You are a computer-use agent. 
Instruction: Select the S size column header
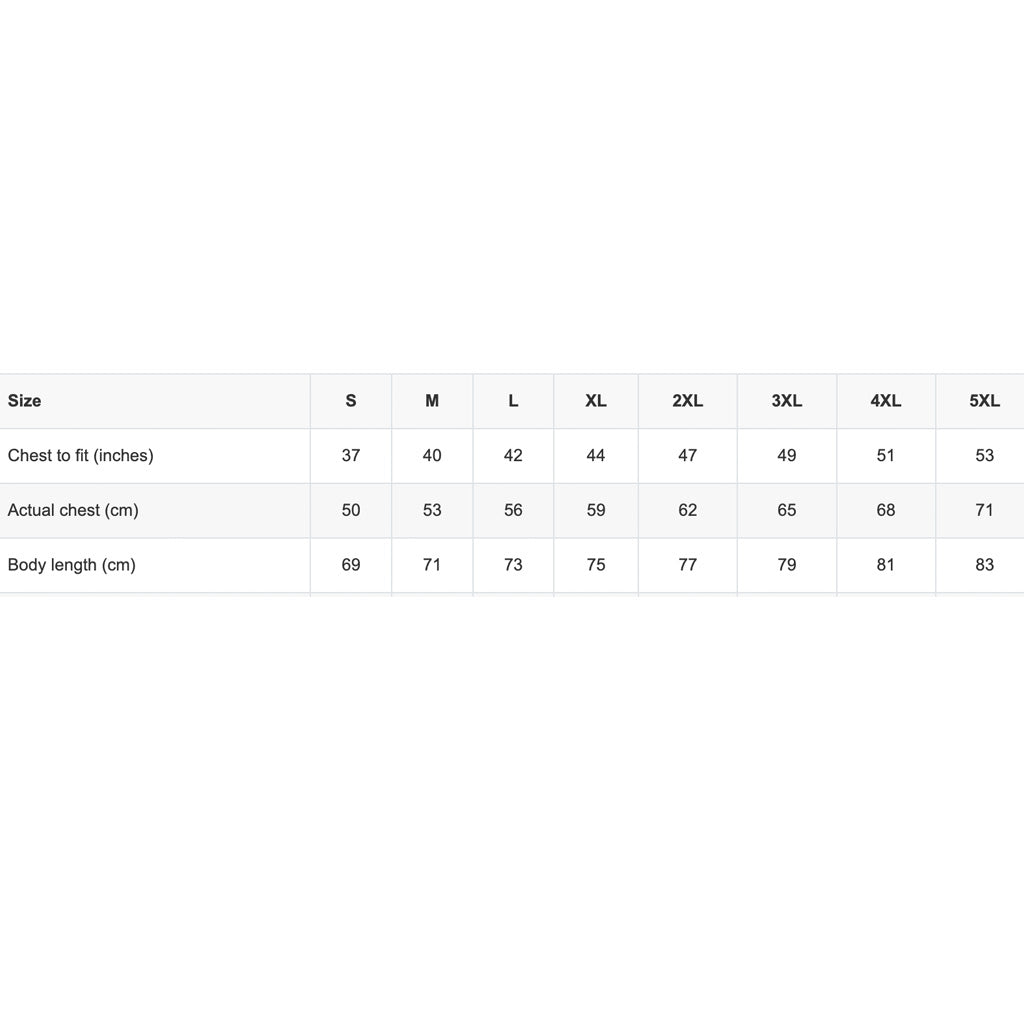351,401
